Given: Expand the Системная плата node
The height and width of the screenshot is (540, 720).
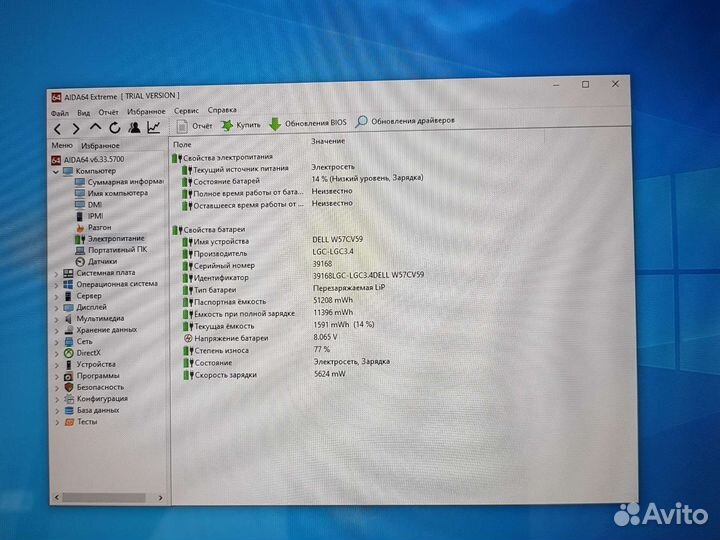Looking at the screenshot, I should [x=56, y=274].
